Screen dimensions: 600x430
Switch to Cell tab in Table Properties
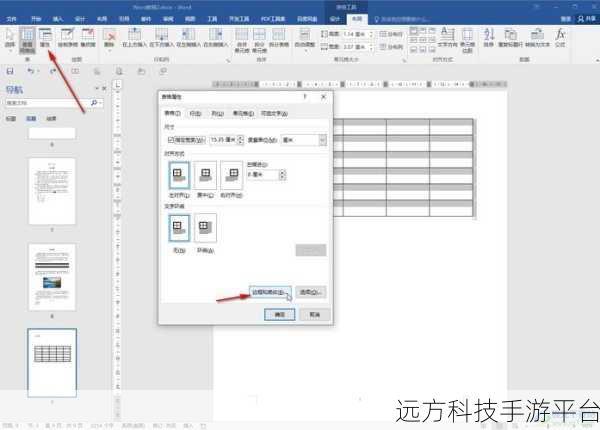pyautogui.click(x=243, y=113)
